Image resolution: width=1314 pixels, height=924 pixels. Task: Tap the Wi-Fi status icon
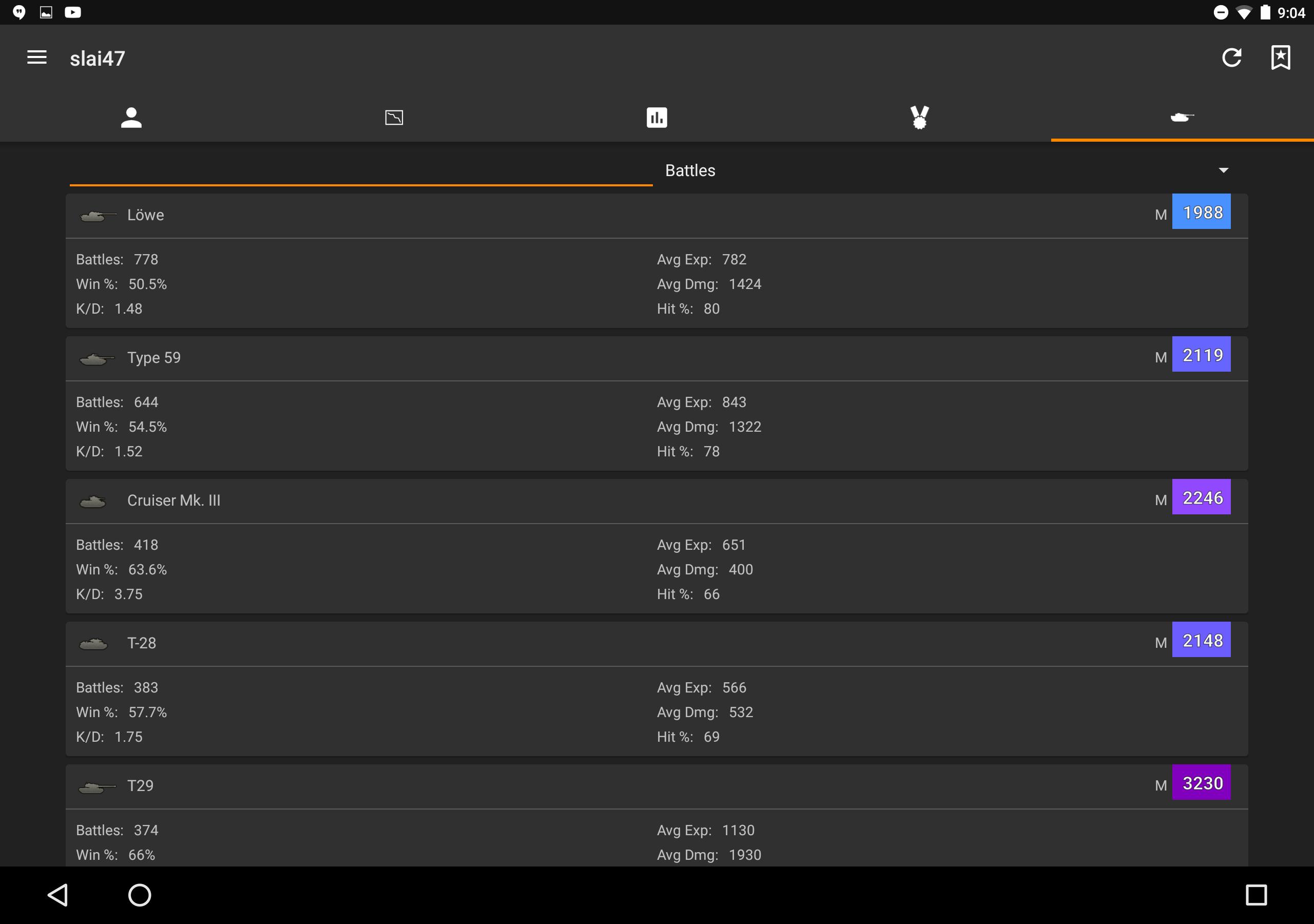tap(1244, 13)
